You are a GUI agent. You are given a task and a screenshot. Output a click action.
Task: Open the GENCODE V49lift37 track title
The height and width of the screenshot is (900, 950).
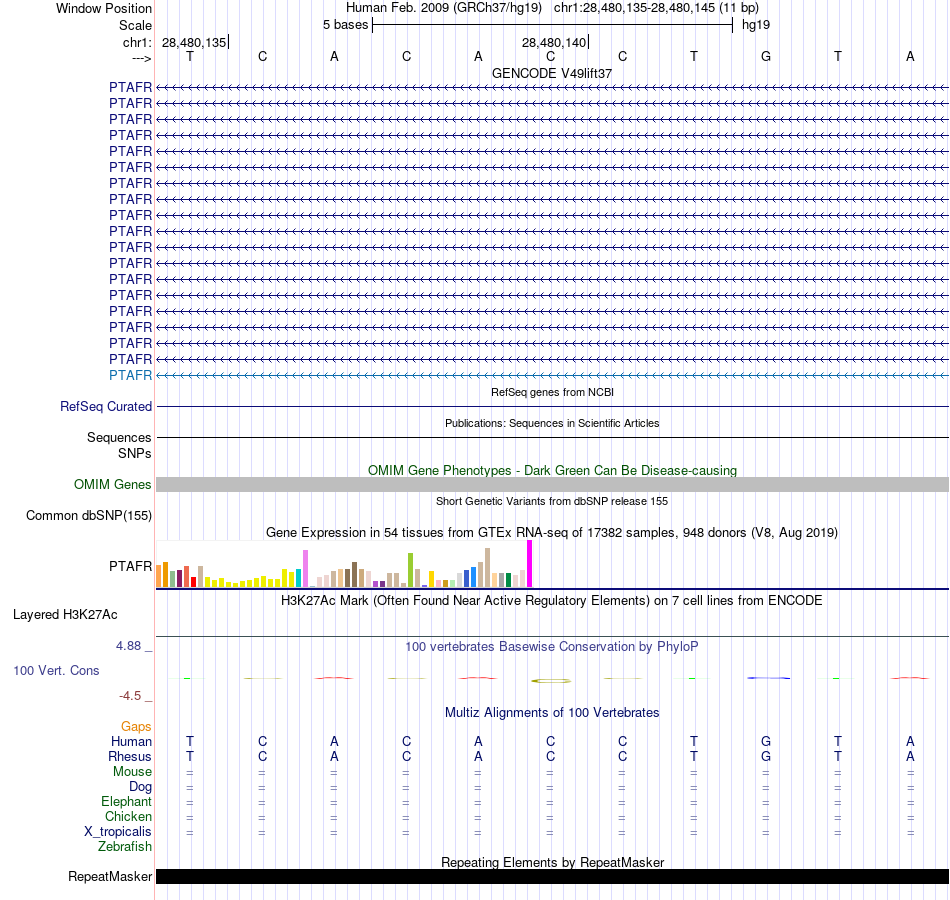(552, 73)
